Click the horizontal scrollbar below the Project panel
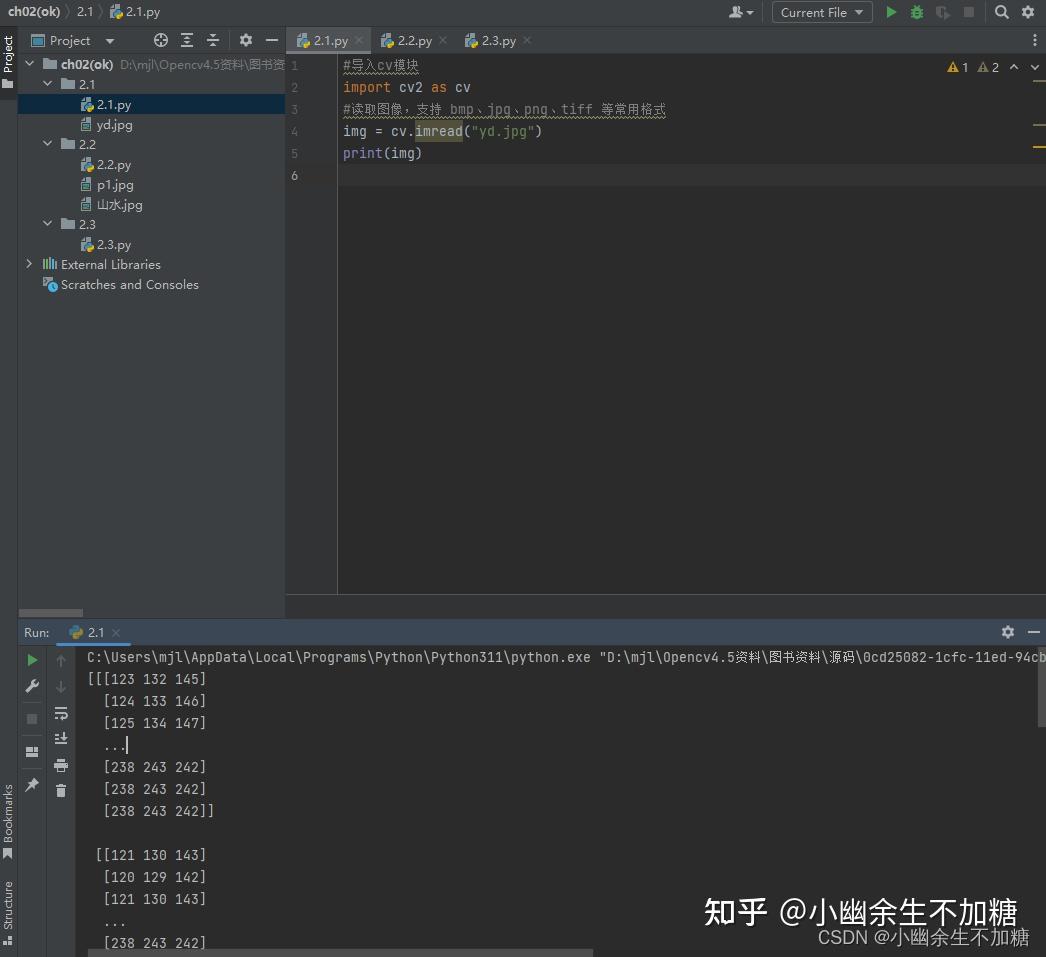Screen dimensions: 1046x957 (x=50, y=613)
